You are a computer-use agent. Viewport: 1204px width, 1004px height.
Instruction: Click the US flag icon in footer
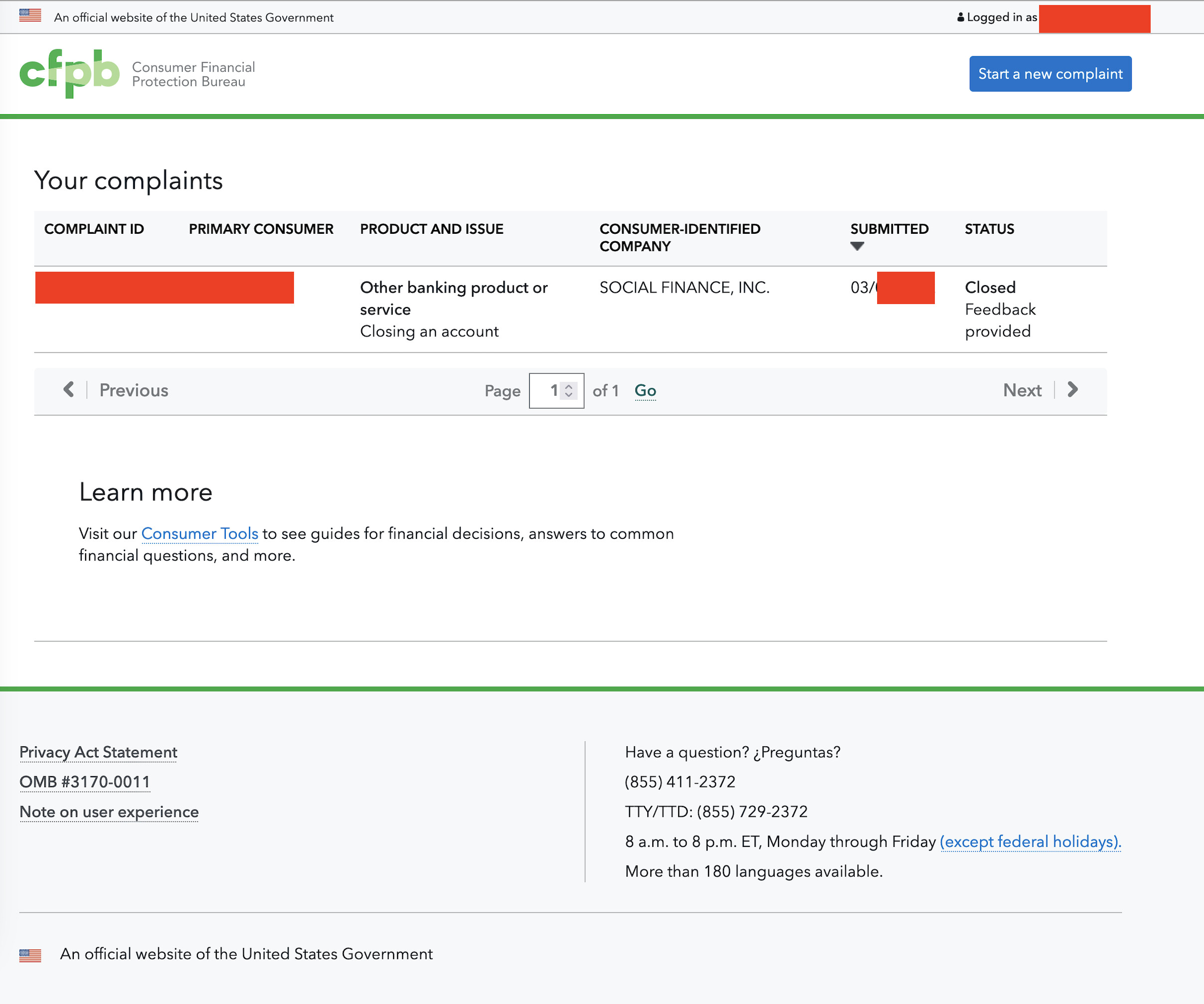(30, 955)
